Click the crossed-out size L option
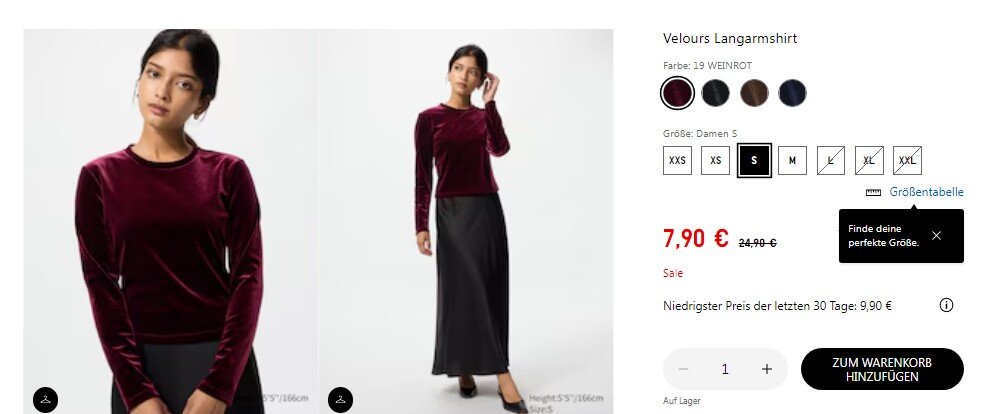 coord(830,160)
